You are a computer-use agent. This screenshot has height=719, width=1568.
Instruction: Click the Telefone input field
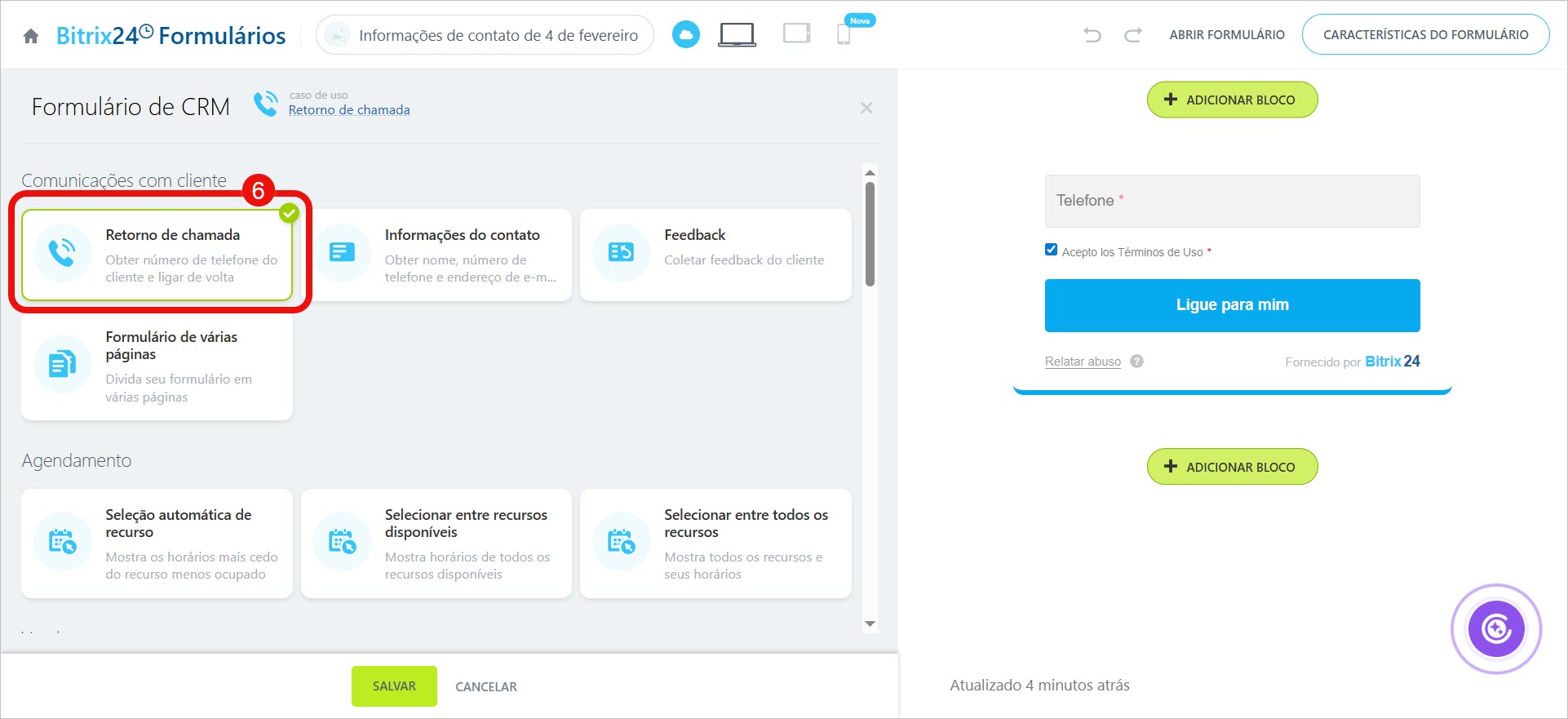pos(1232,201)
